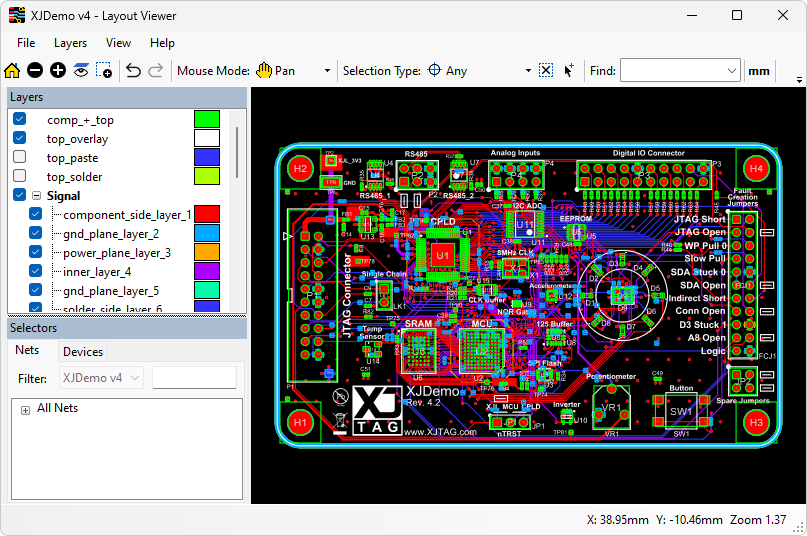
Task: Click the clear selection box icon
Action: [x=545, y=71]
